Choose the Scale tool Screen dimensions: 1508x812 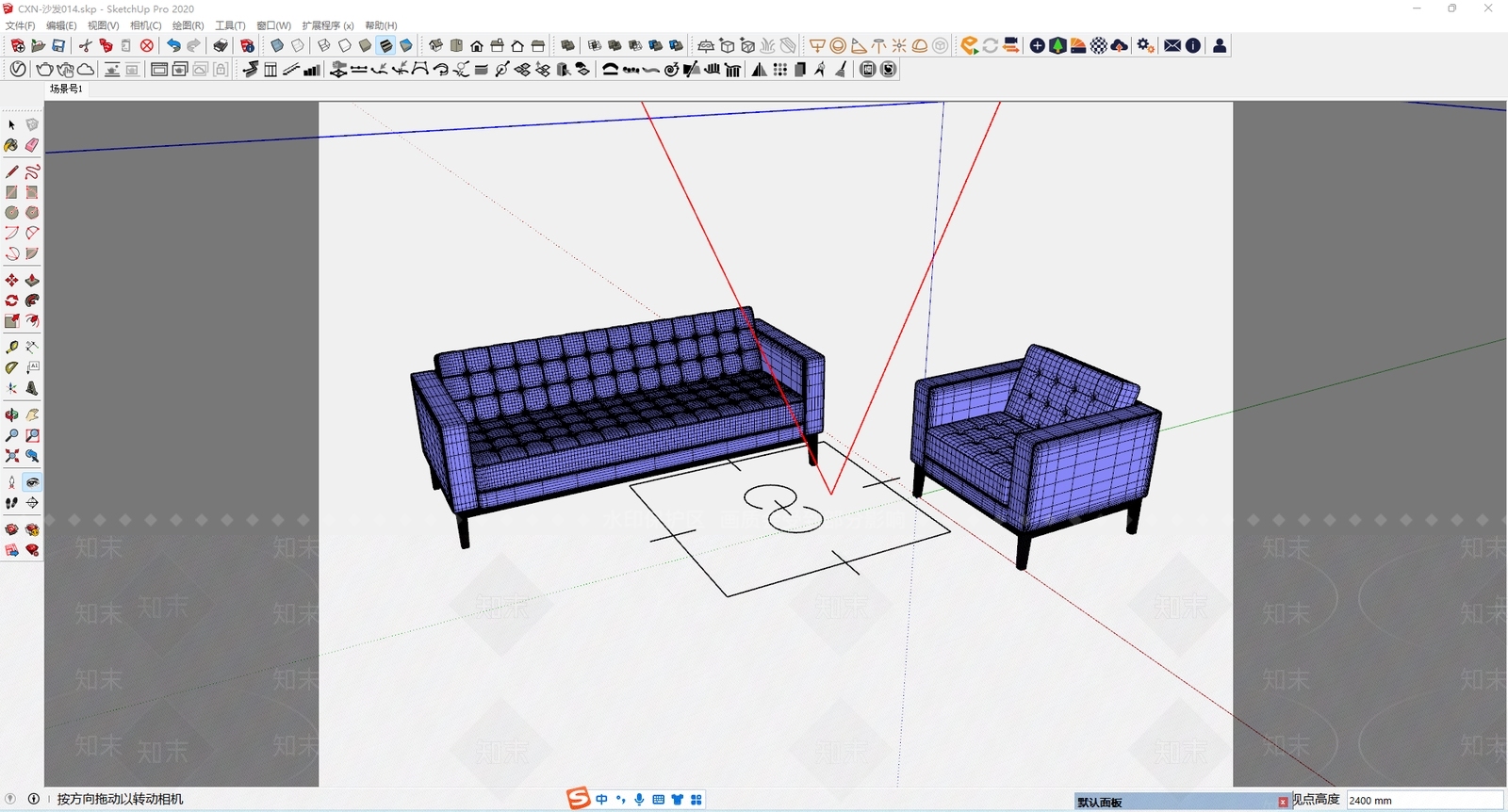point(11,321)
